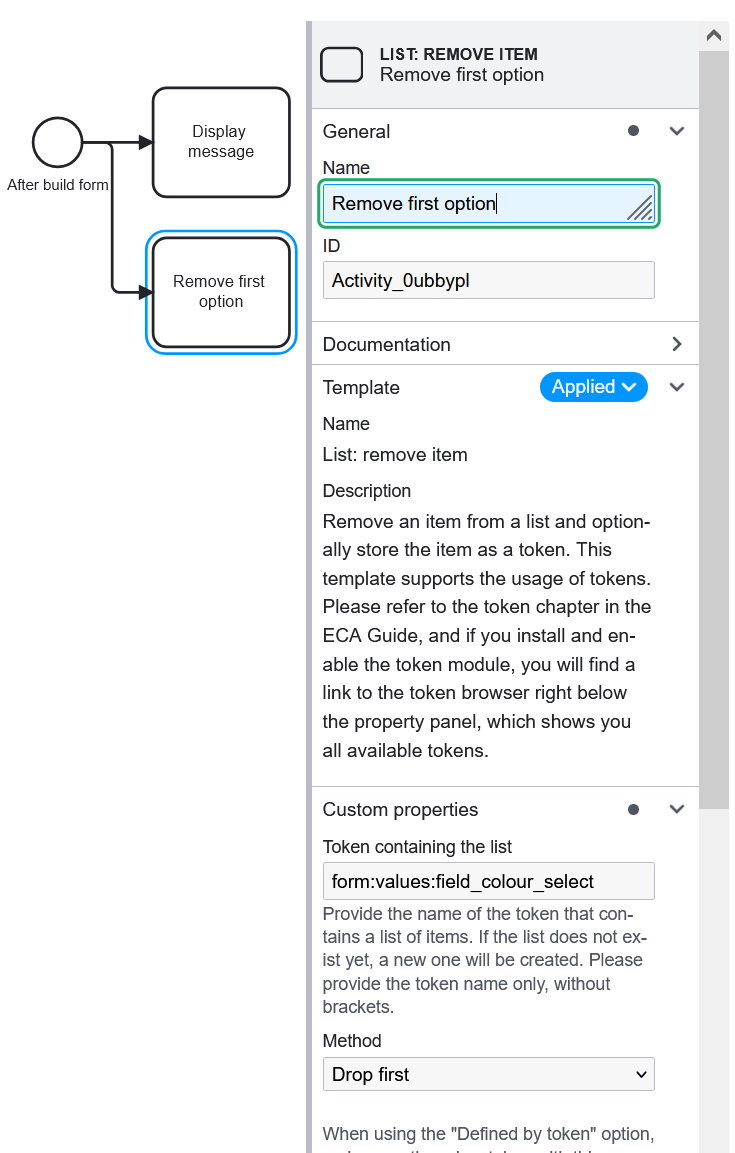Click the edited indicator dot beside Custom properties
This screenshot has width=735, height=1153.
click(633, 809)
